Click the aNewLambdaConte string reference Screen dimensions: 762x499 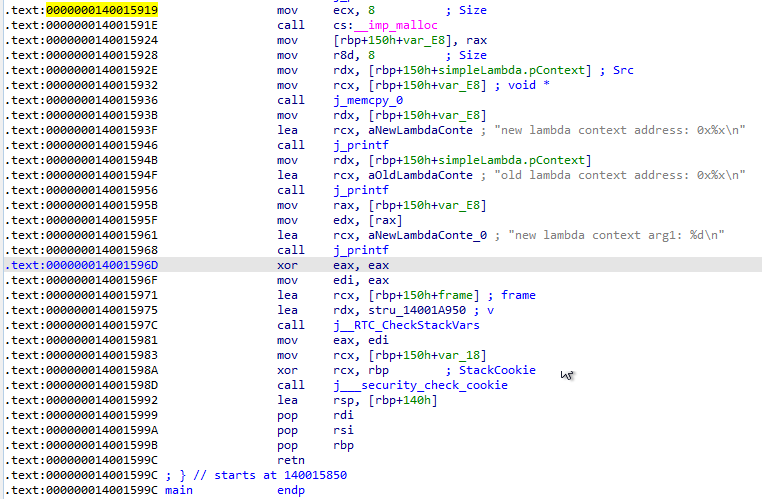coord(427,130)
